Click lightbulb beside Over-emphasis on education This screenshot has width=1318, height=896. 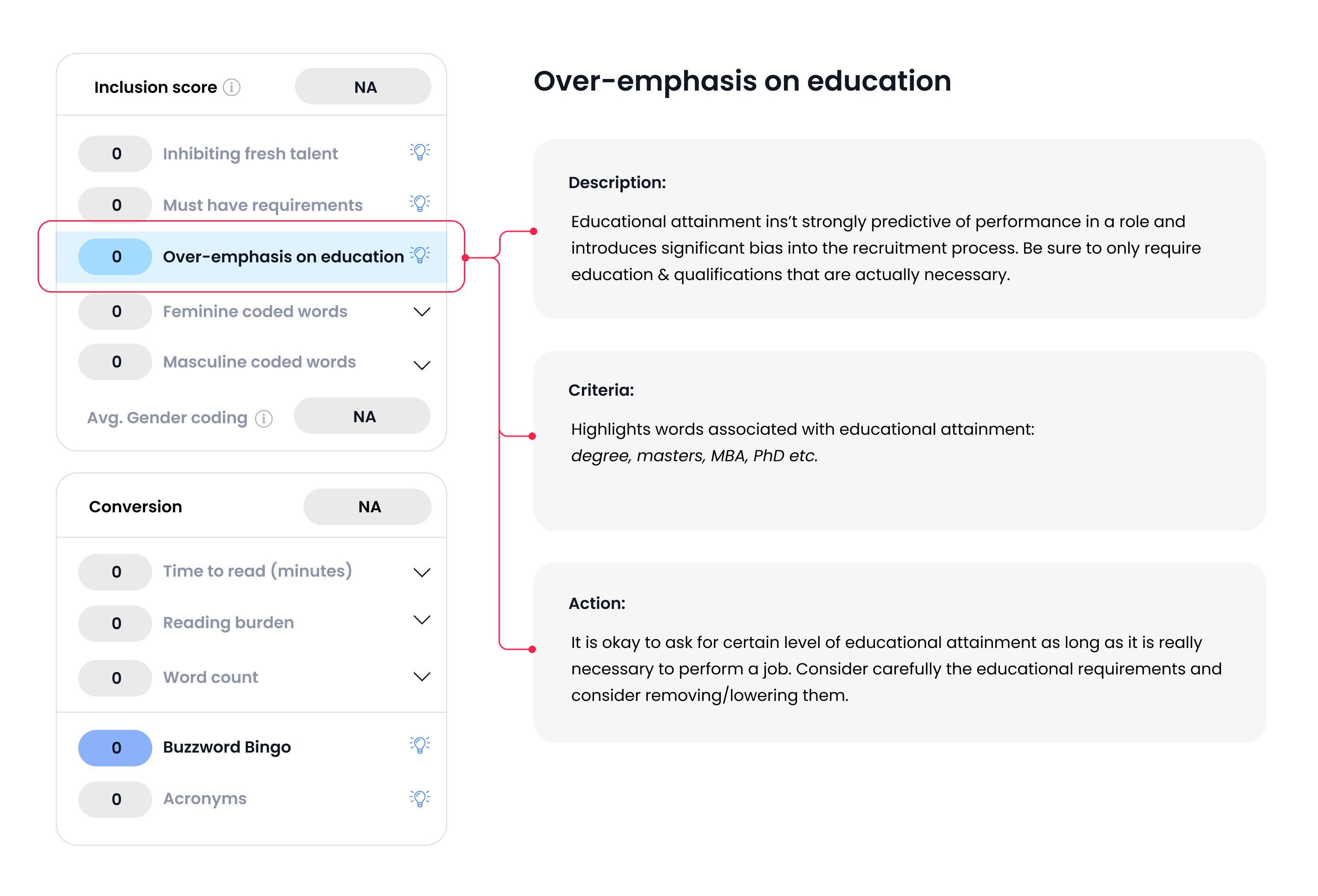click(420, 255)
